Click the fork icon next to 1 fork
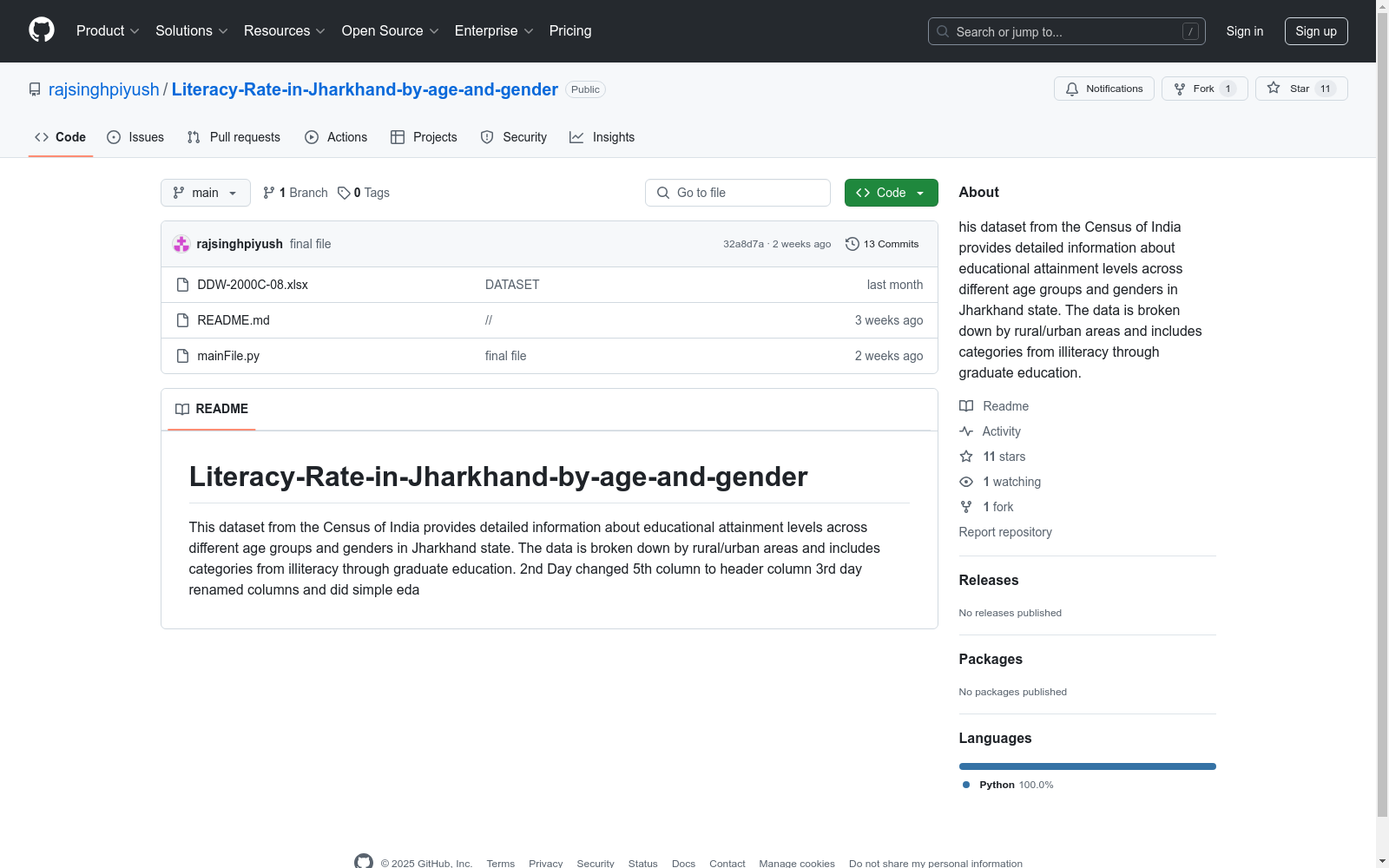 [966, 507]
